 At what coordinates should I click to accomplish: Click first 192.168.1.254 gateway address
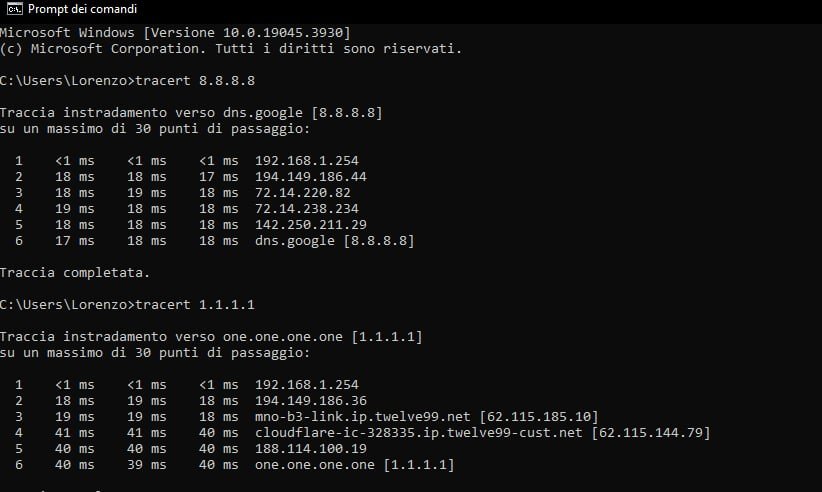(x=307, y=161)
